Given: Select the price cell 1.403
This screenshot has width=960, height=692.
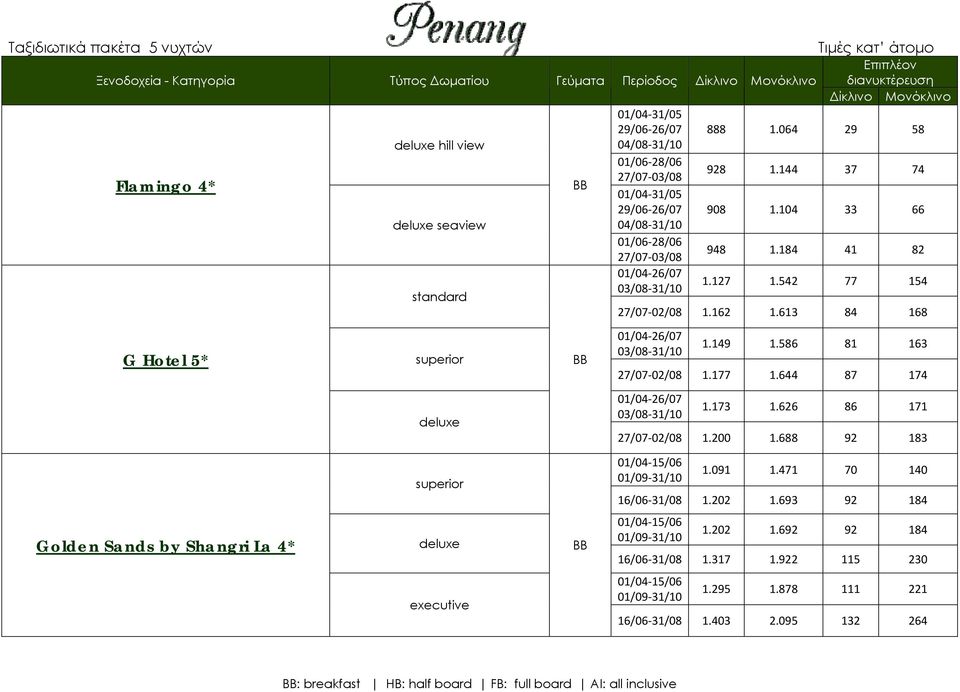Looking at the screenshot, I should coord(716,620).
